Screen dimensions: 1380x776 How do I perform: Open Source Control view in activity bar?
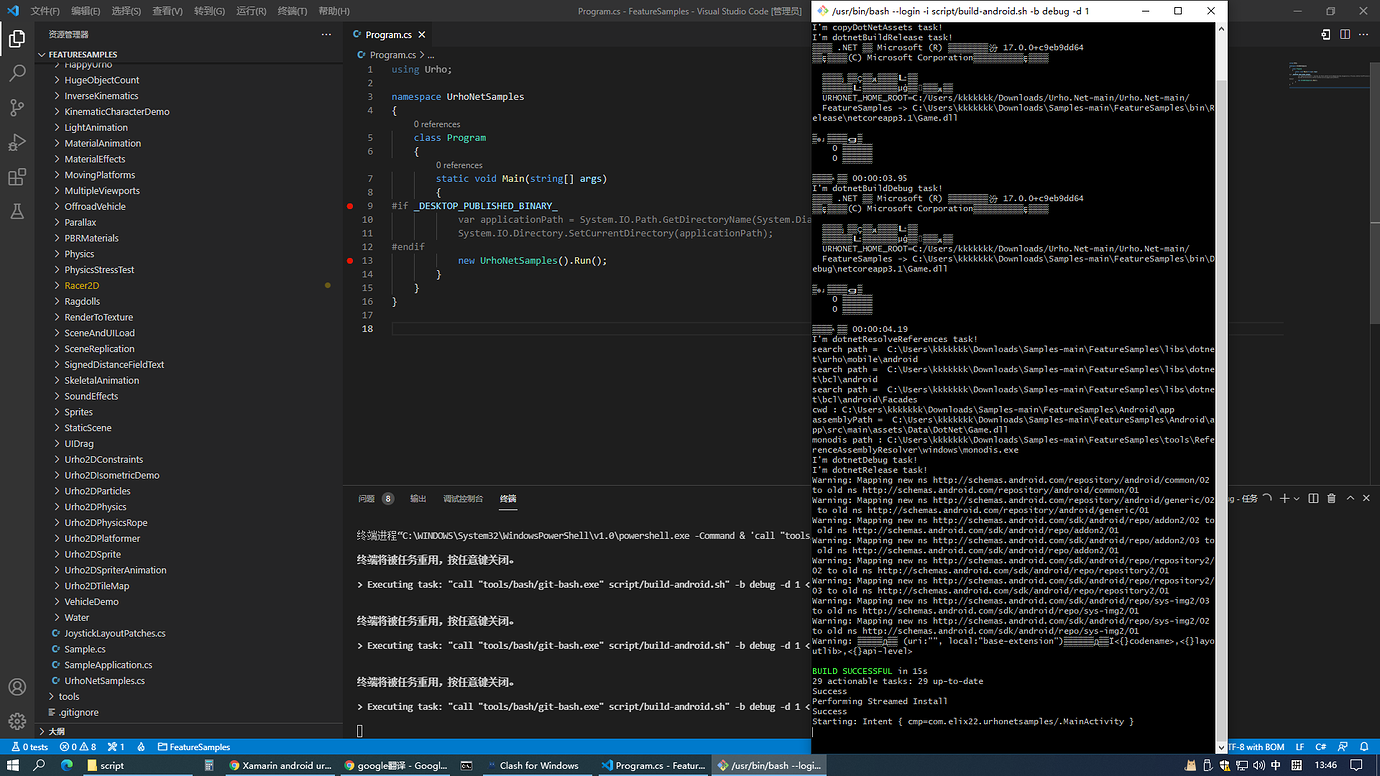[17, 108]
